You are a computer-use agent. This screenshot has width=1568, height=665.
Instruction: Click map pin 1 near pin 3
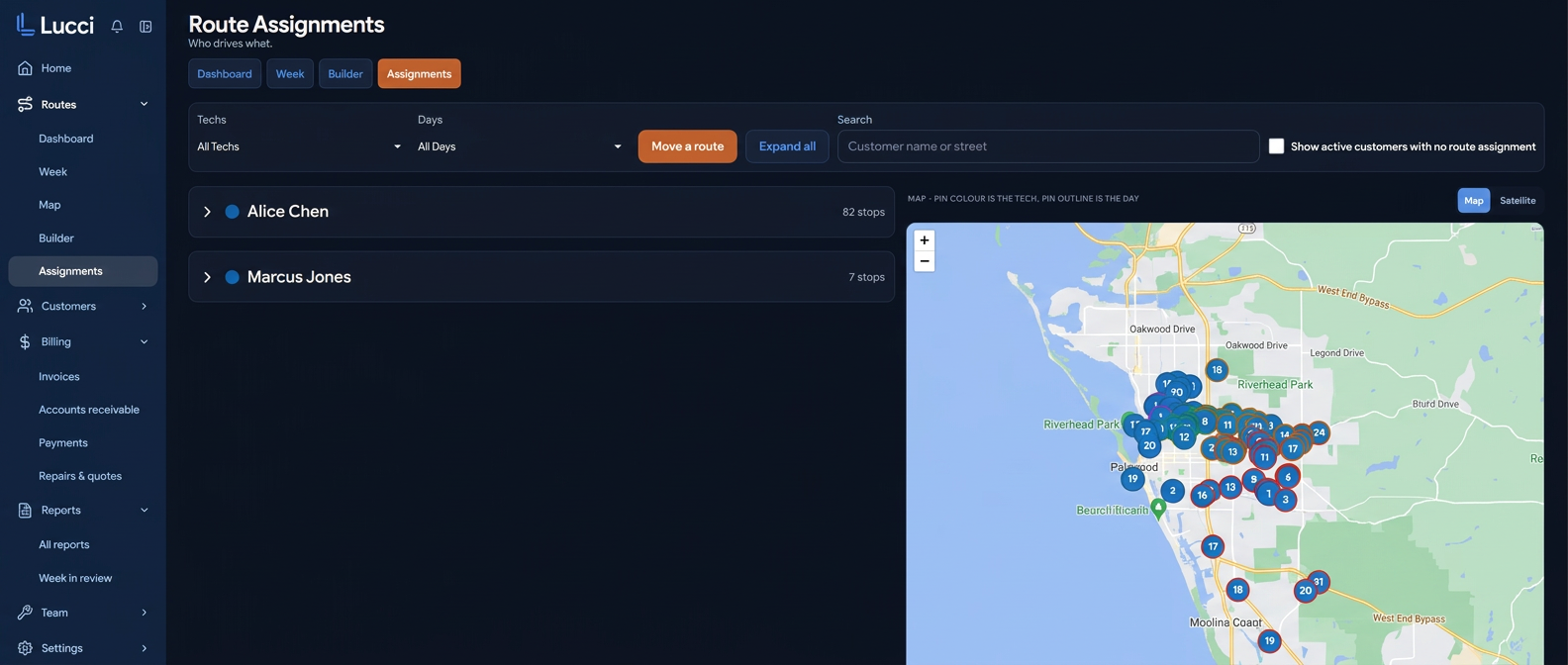(x=1268, y=494)
